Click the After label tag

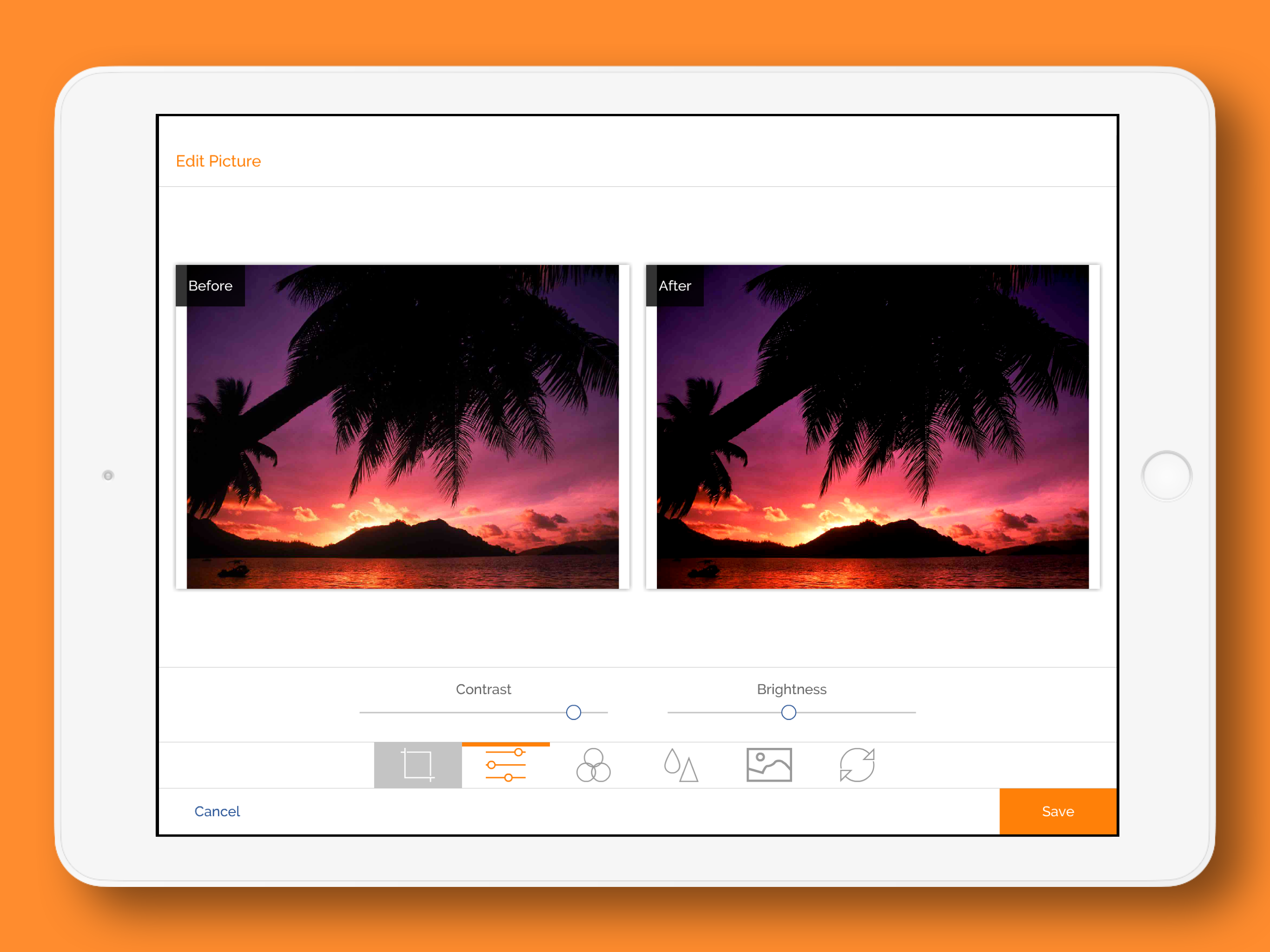click(675, 285)
